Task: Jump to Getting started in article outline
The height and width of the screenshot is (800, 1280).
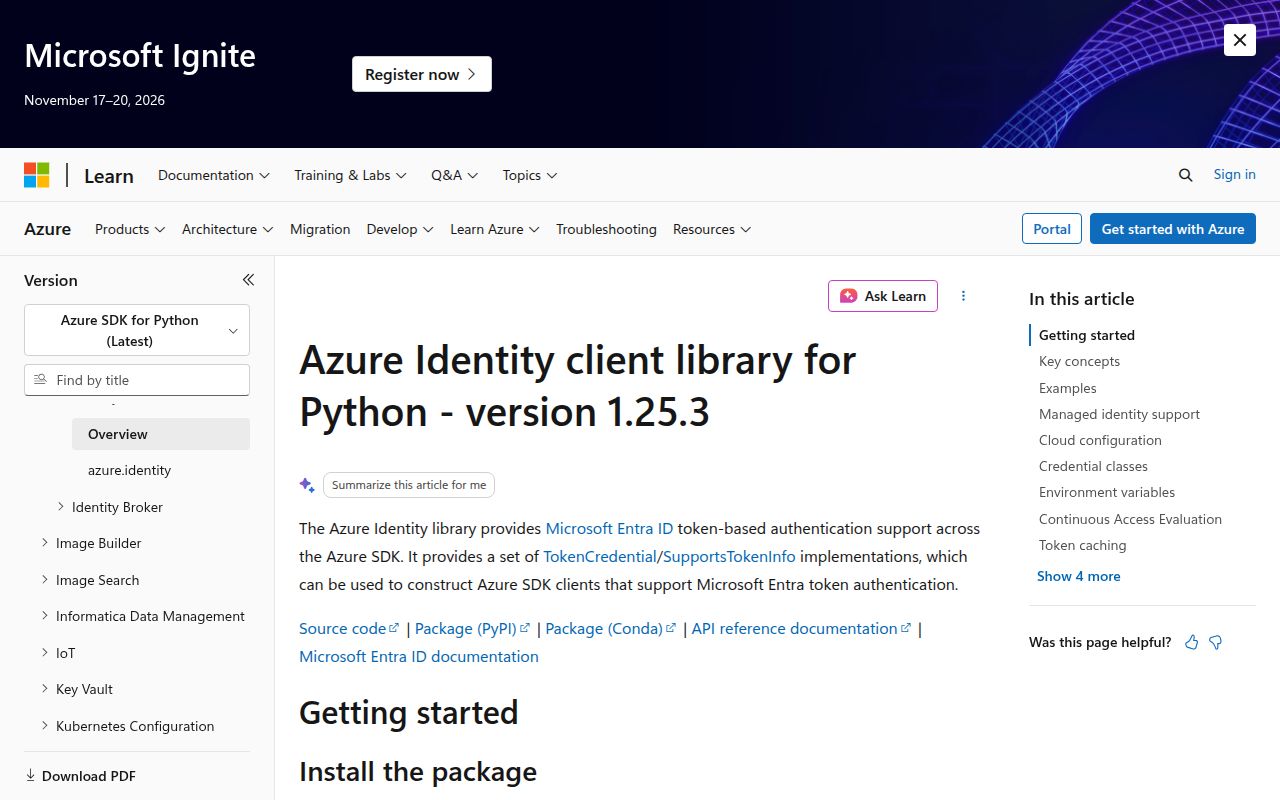Action: point(1087,335)
